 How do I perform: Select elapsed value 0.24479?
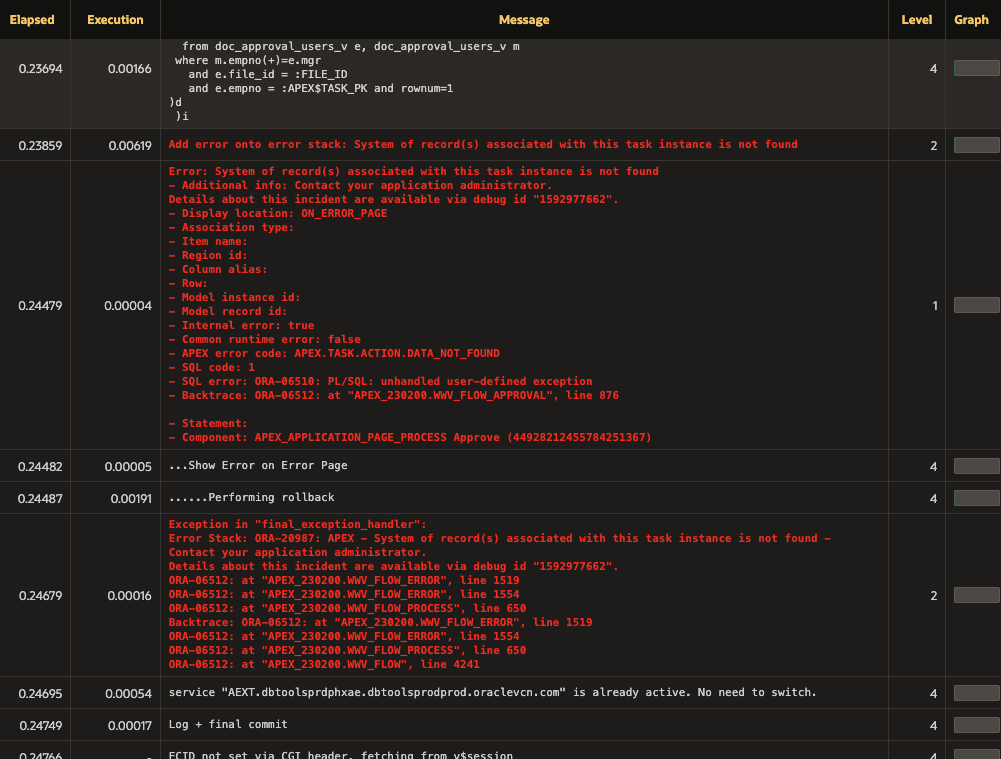(40, 306)
